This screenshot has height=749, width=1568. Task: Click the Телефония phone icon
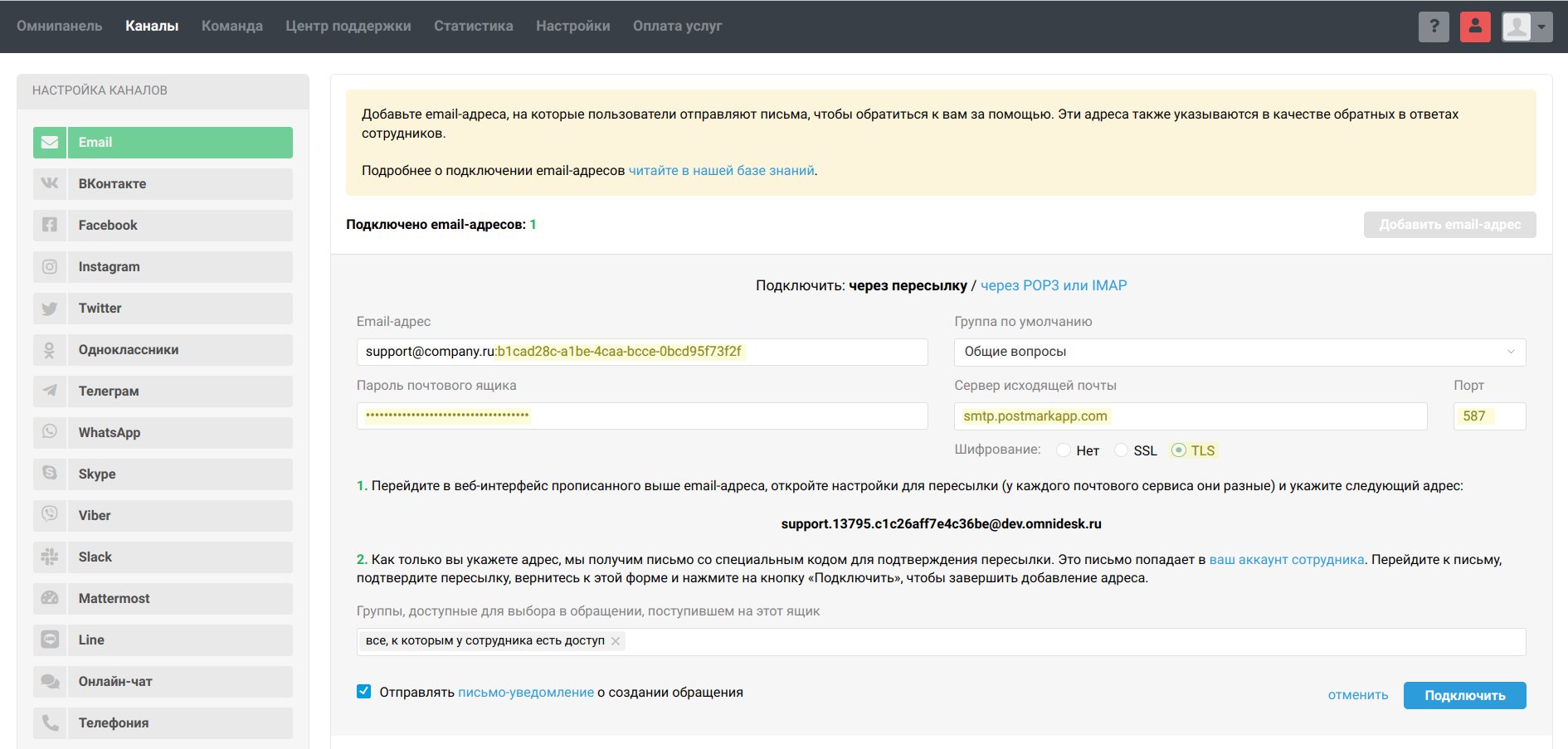[x=50, y=722]
